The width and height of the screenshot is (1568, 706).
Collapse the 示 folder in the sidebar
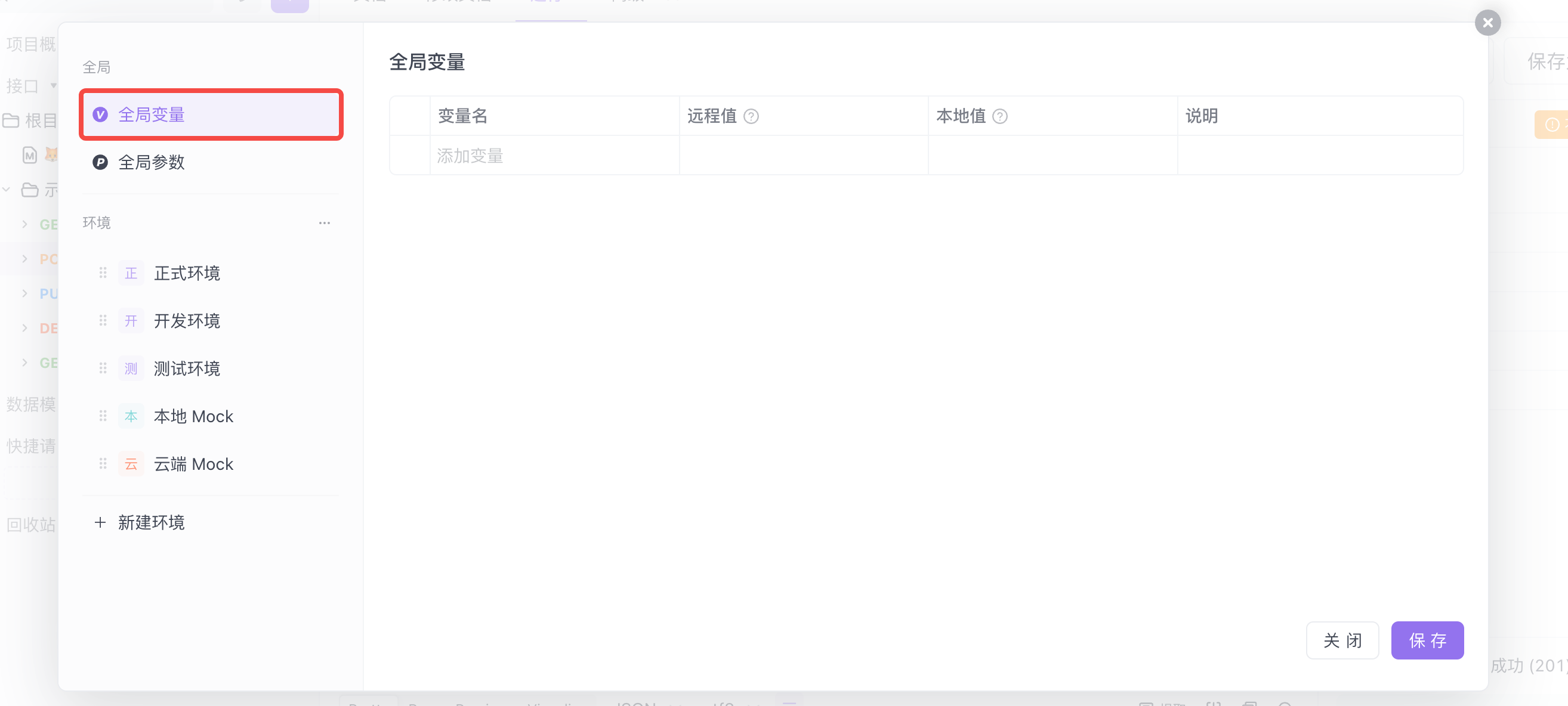pos(6,189)
